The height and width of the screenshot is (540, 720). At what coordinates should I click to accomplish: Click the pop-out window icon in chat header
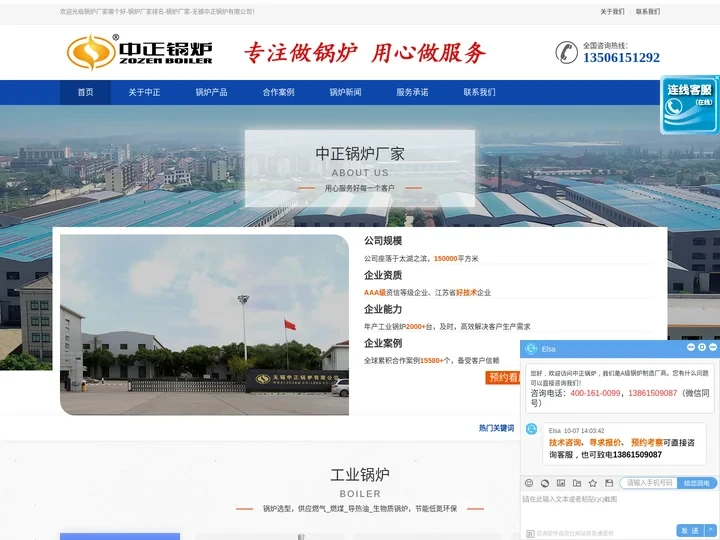(x=702, y=347)
